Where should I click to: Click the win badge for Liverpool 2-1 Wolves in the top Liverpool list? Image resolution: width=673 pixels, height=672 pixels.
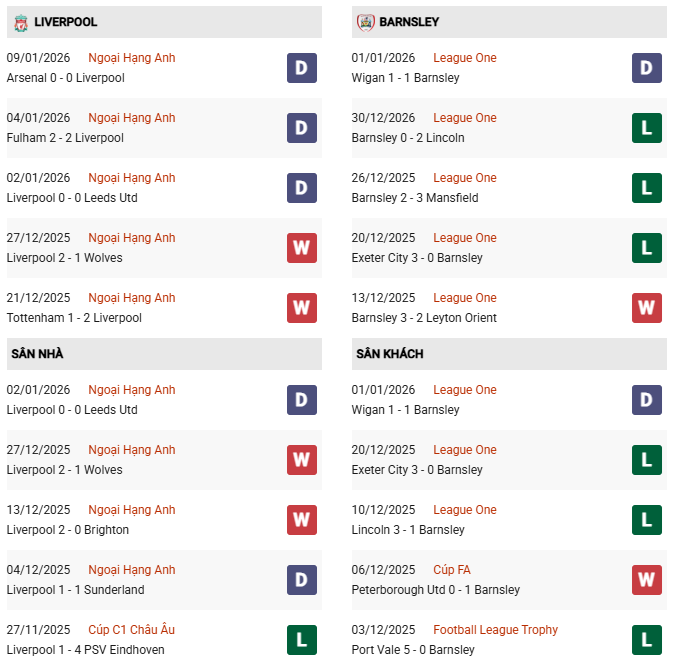302,248
